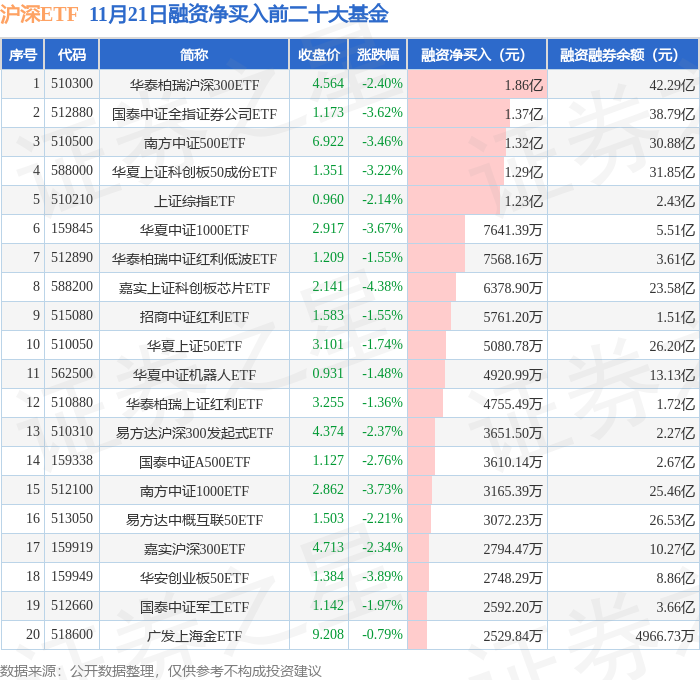Select 嘉实上证科创板芯片ETF name cell
This screenshot has height=680, width=700.
click(194, 288)
